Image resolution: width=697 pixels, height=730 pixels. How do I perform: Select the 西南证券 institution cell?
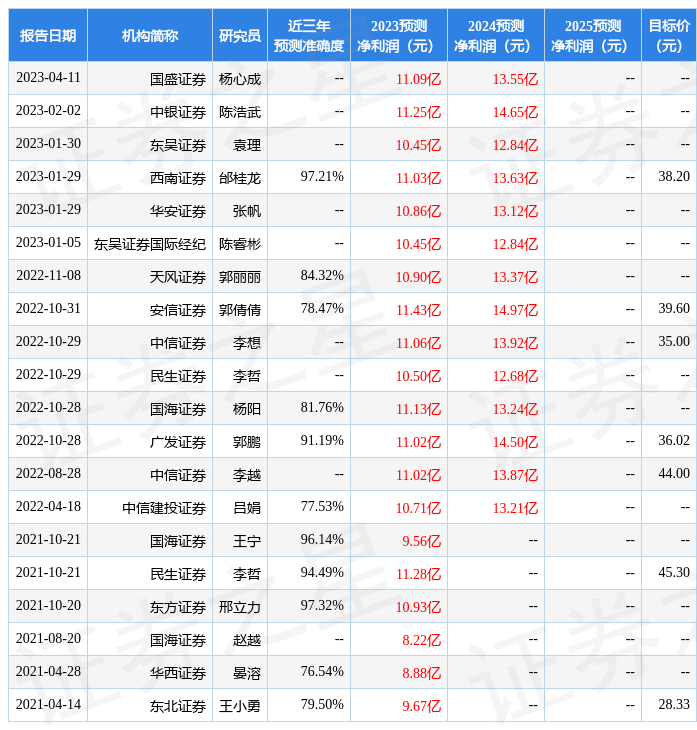pos(178,178)
